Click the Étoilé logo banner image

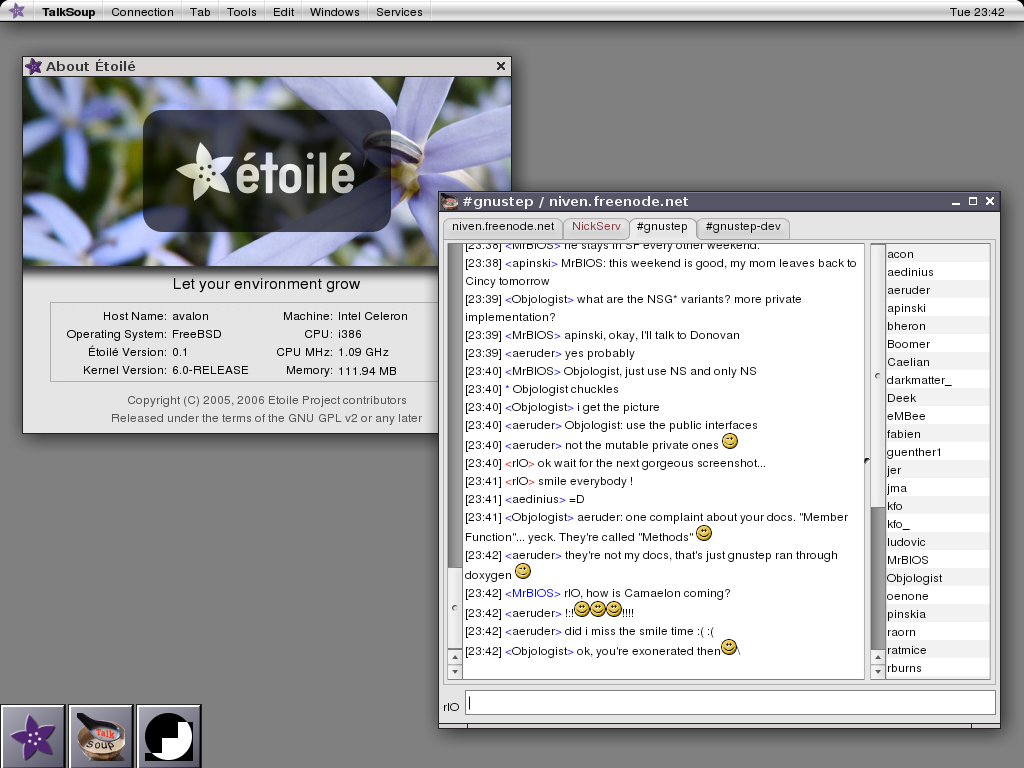(266, 171)
